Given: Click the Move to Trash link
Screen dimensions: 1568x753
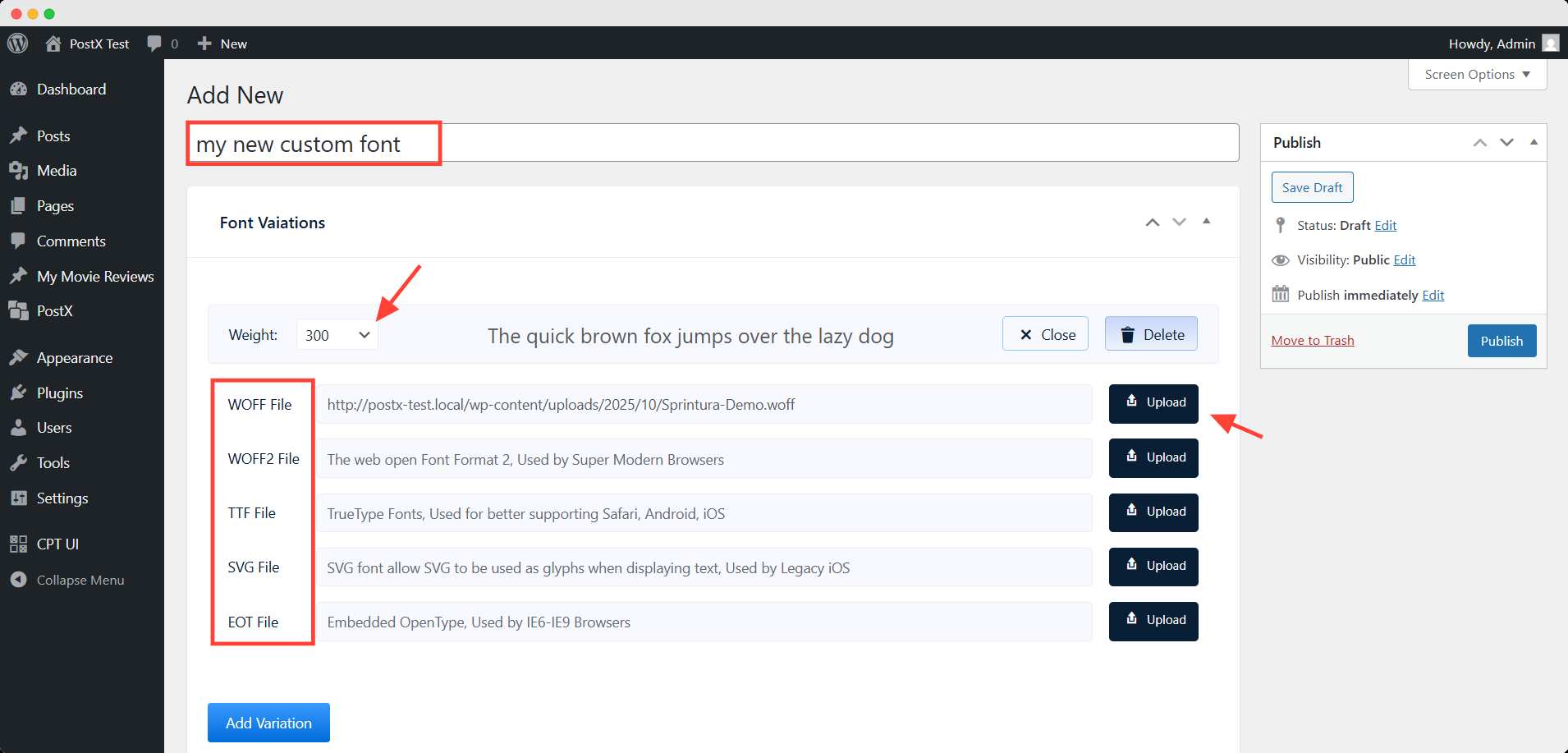Looking at the screenshot, I should 1312,340.
